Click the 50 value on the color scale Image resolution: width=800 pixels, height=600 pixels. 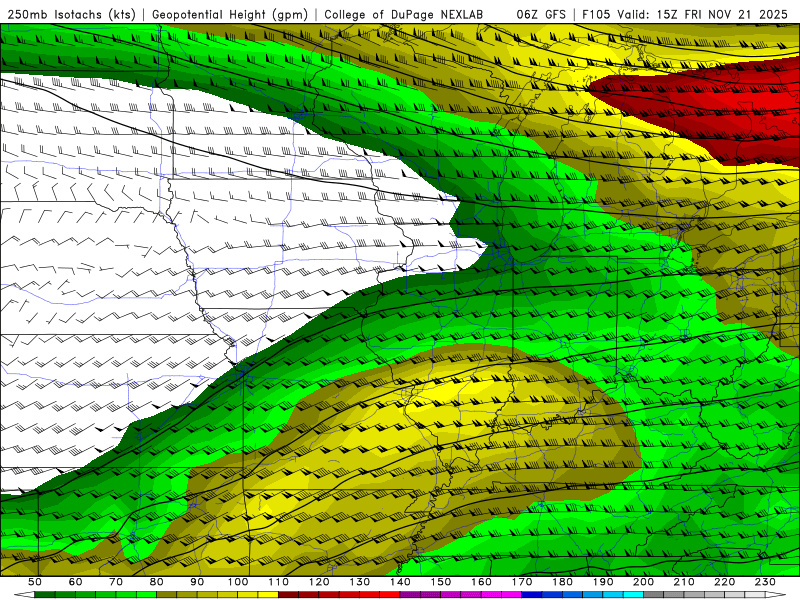[x=35, y=582]
